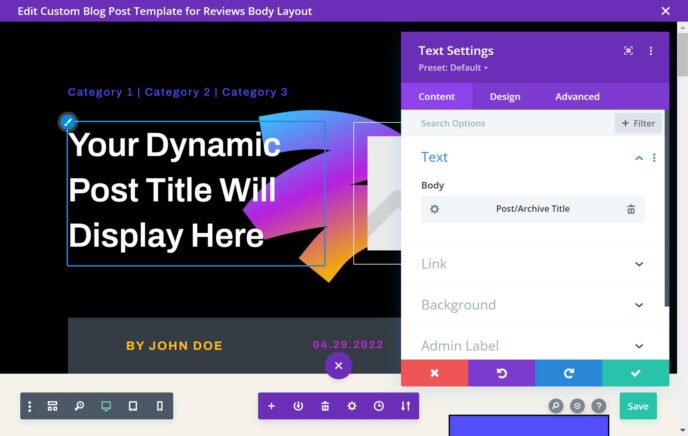The image size is (688, 436).
Task: Expand the Link section
Action: 533,264
